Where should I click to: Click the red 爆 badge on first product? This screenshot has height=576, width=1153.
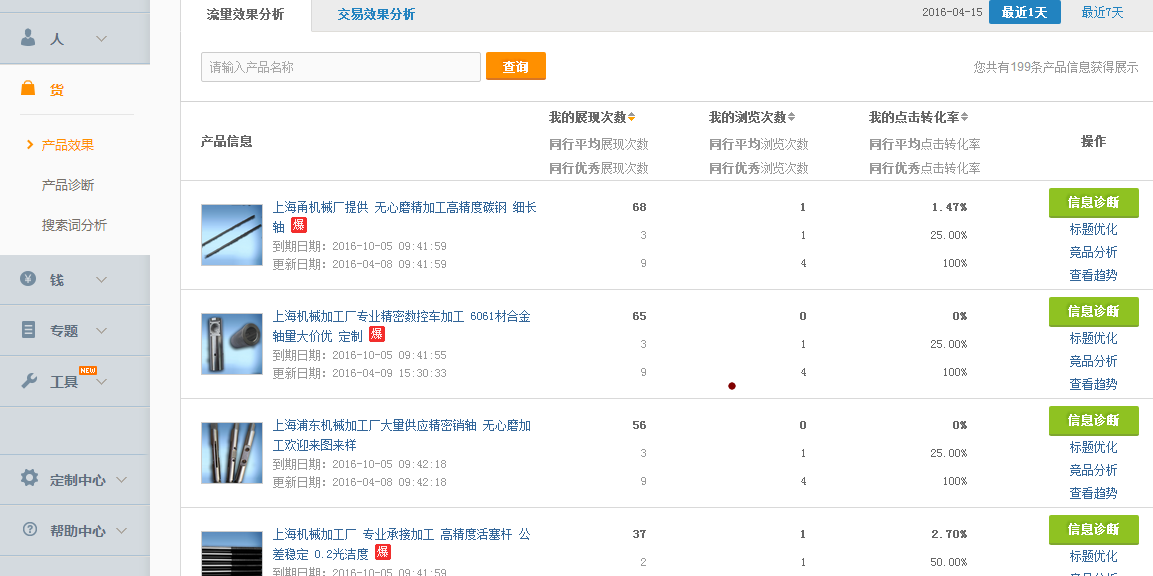[x=299, y=225]
